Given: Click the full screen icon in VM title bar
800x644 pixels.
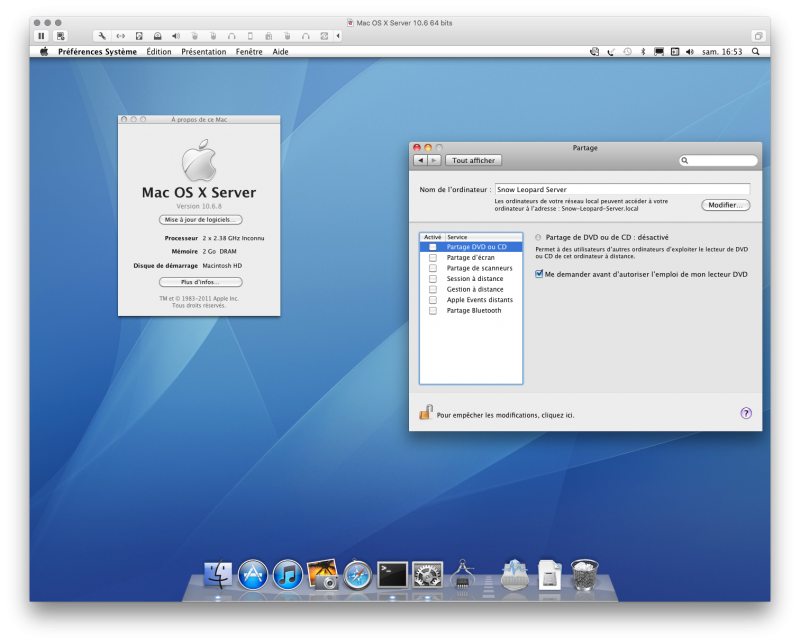Looking at the screenshot, I should tap(758, 36).
